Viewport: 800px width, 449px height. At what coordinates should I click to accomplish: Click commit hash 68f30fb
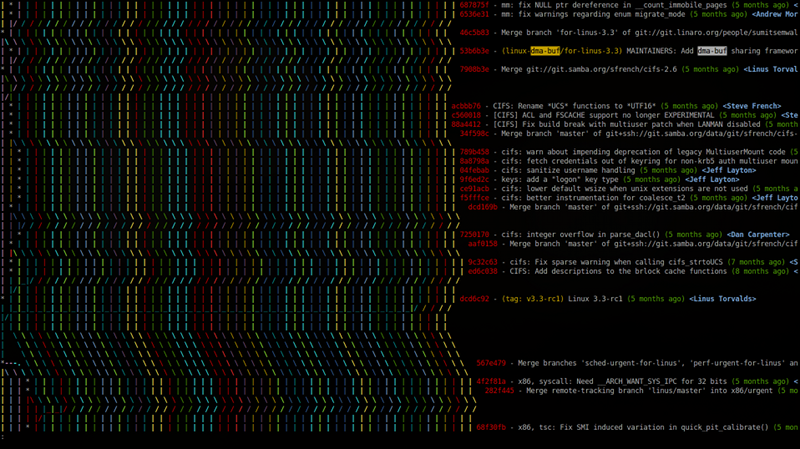491,428
